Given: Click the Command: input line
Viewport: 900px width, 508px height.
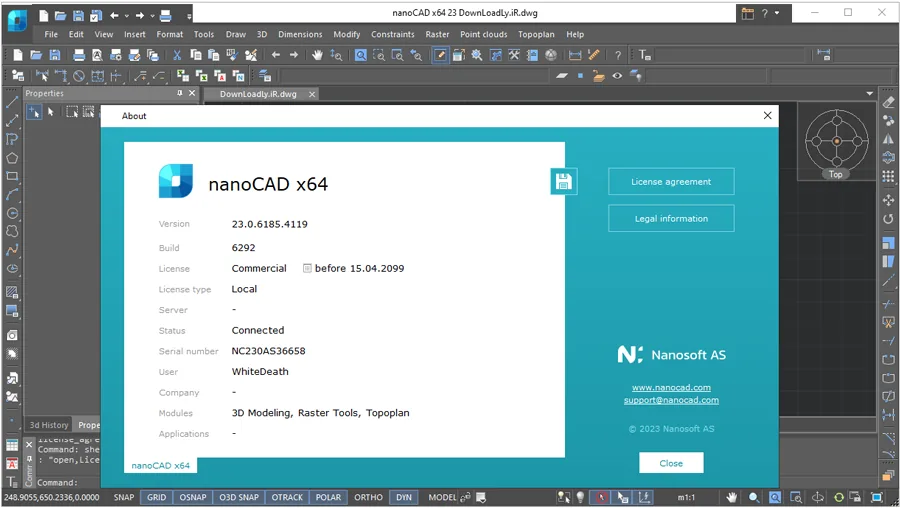Looking at the screenshot, I should [x=69, y=483].
